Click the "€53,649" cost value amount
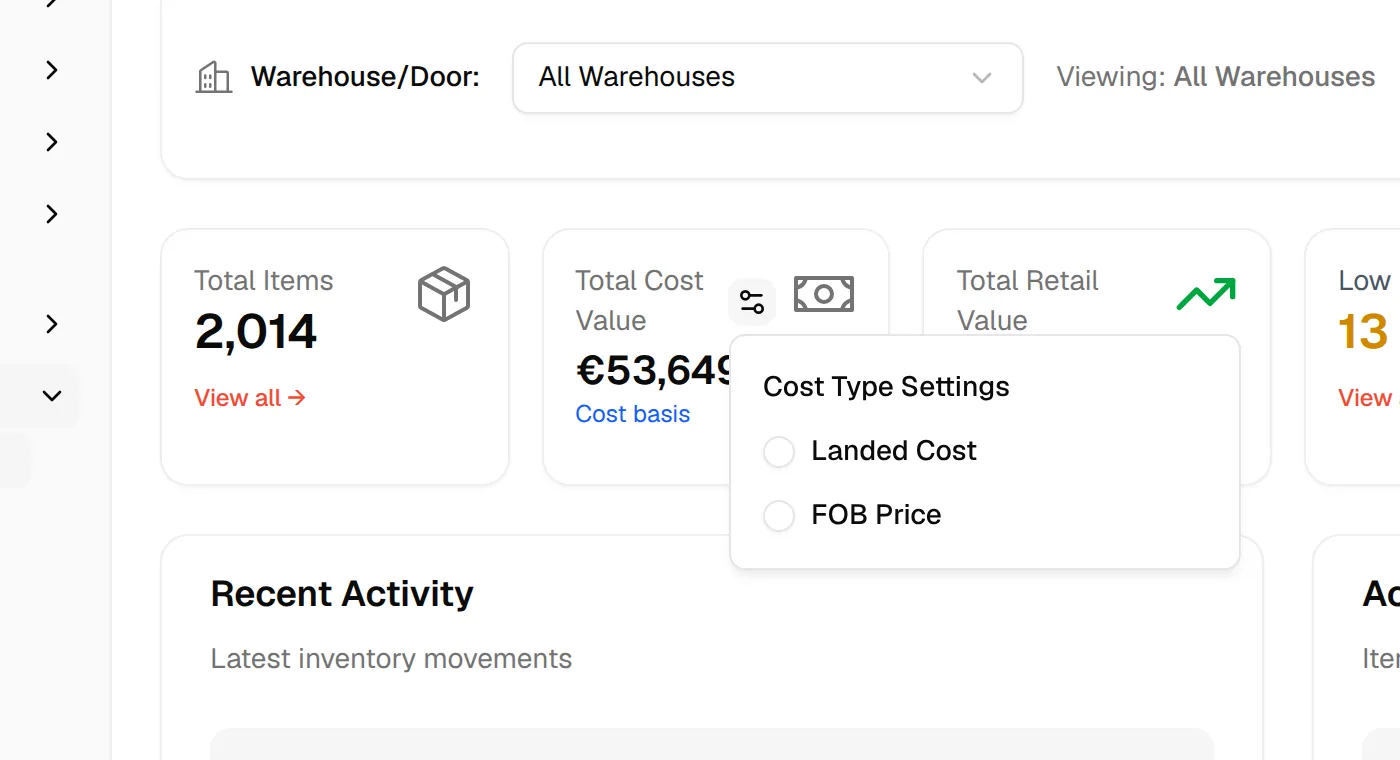The width and height of the screenshot is (1400, 760). (x=654, y=371)
